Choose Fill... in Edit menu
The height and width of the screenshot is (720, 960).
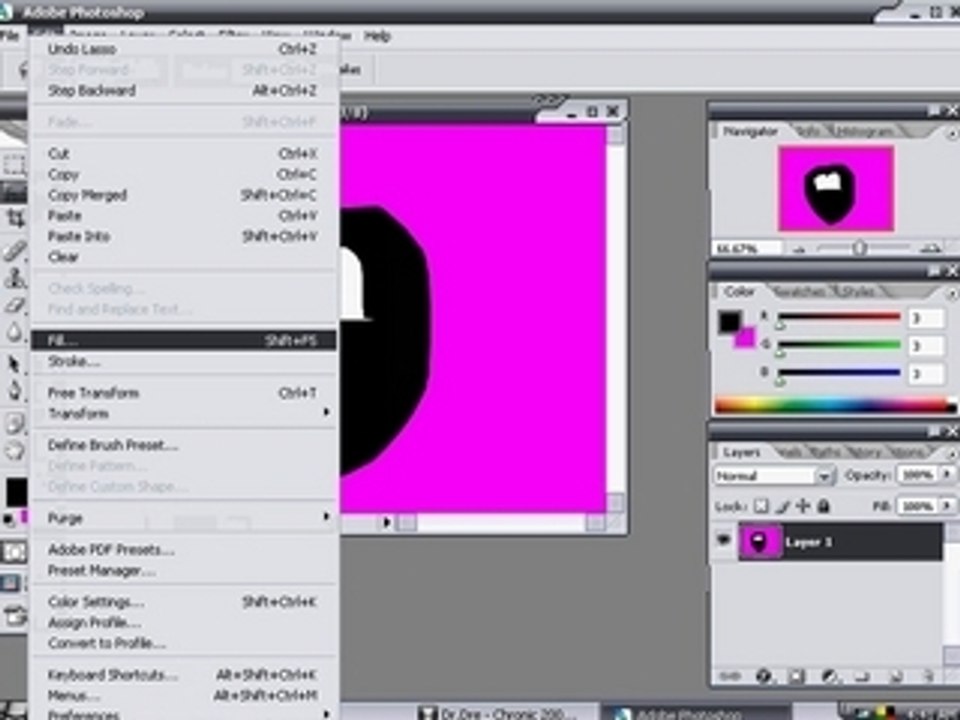pos(184,340)
